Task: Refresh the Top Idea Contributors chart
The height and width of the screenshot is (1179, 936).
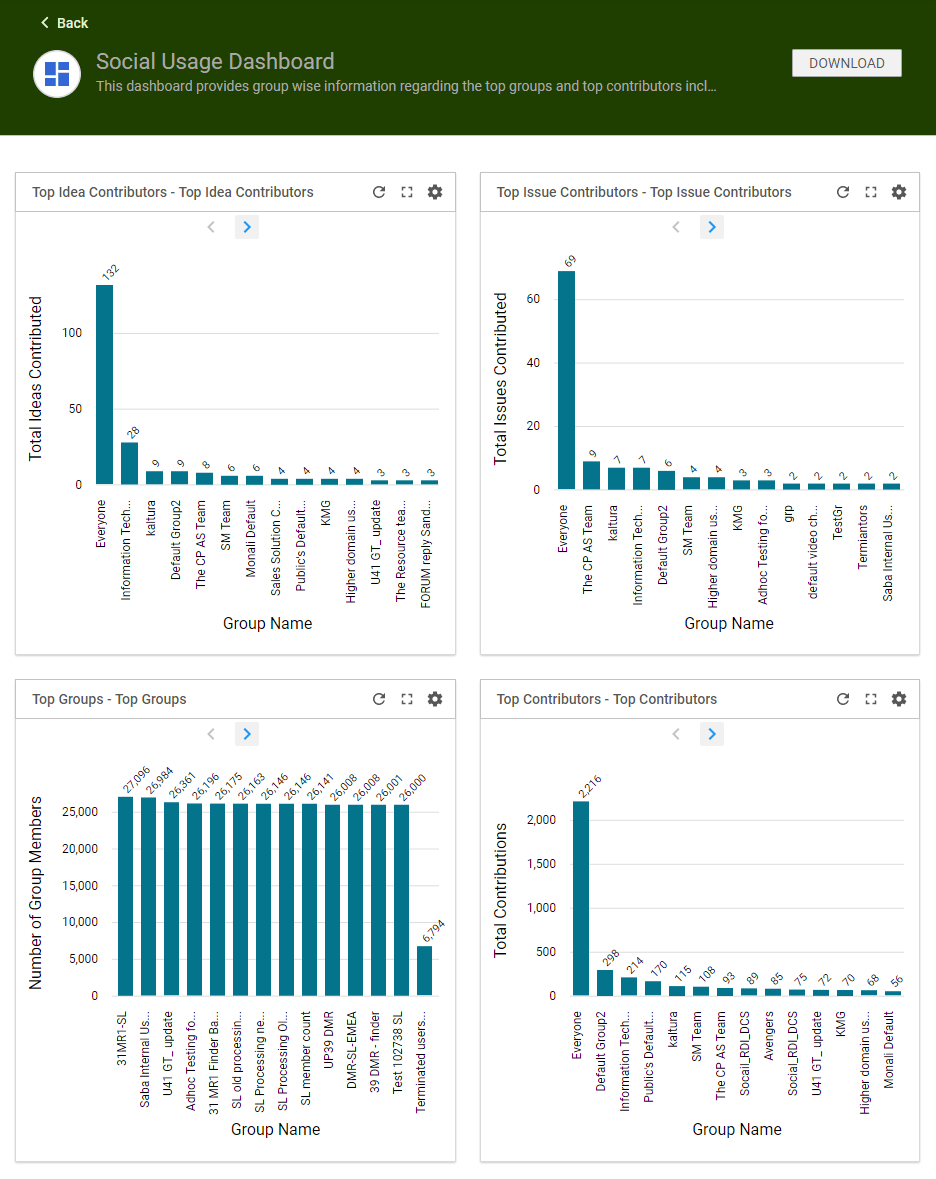Action: point(379,192)
